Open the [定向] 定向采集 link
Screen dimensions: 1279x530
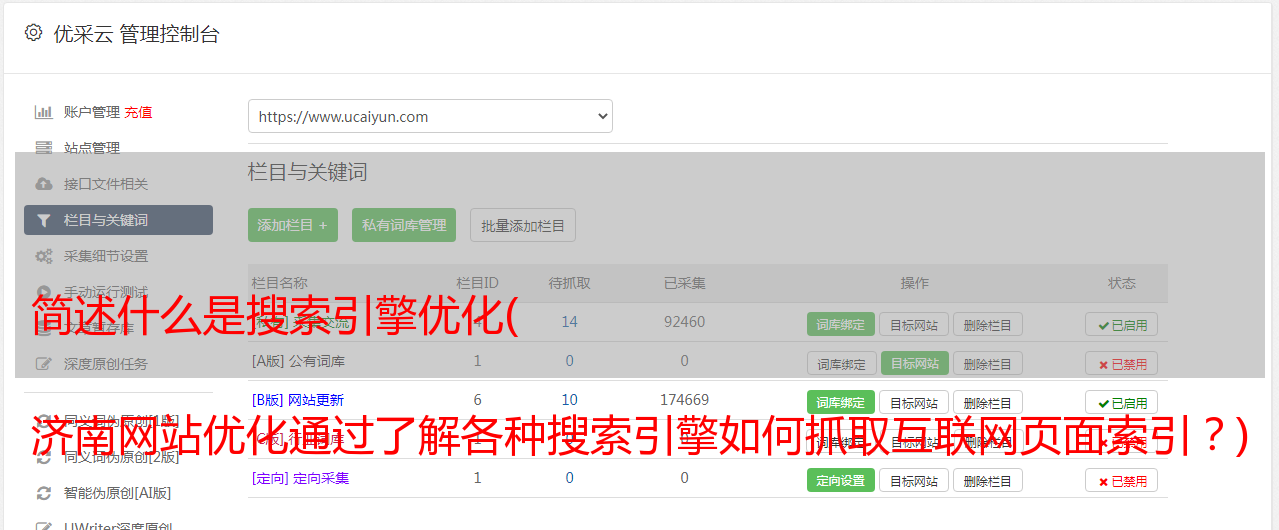coord(300,478)
